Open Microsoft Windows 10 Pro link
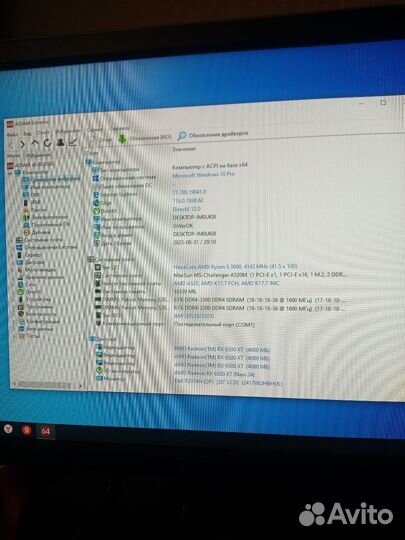The width and height of the screenshot is (405, 540). 204,175
